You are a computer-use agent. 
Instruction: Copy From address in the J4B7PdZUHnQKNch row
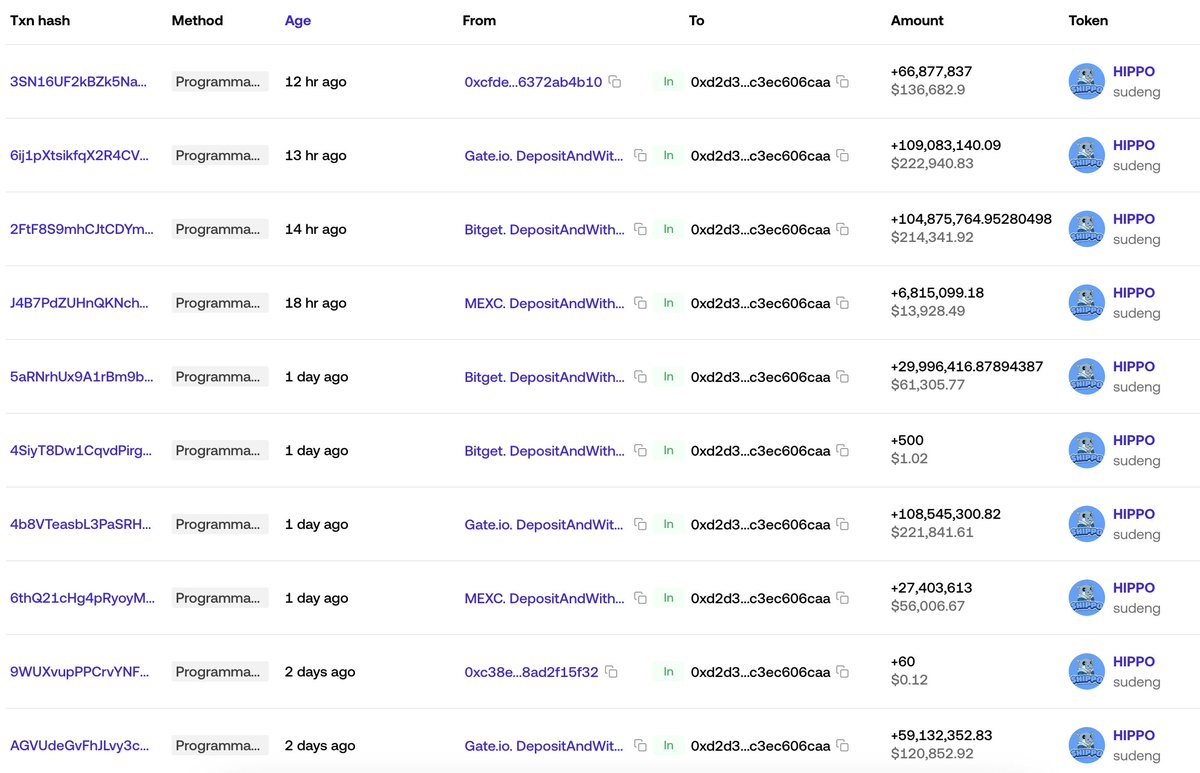[x=640, y=303]
